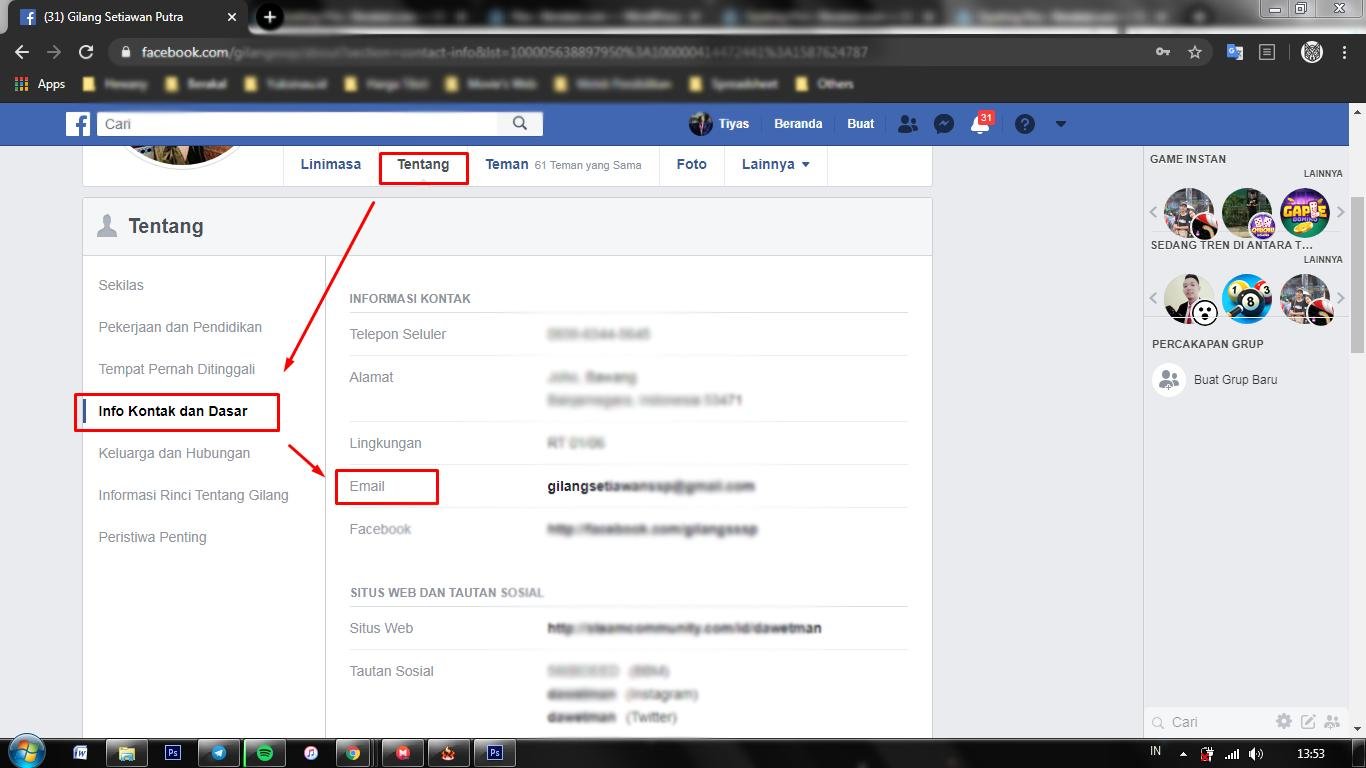Show previous games in Game Instan carousel
This screenshot has height=768, width=1366.
(1153, 211)
